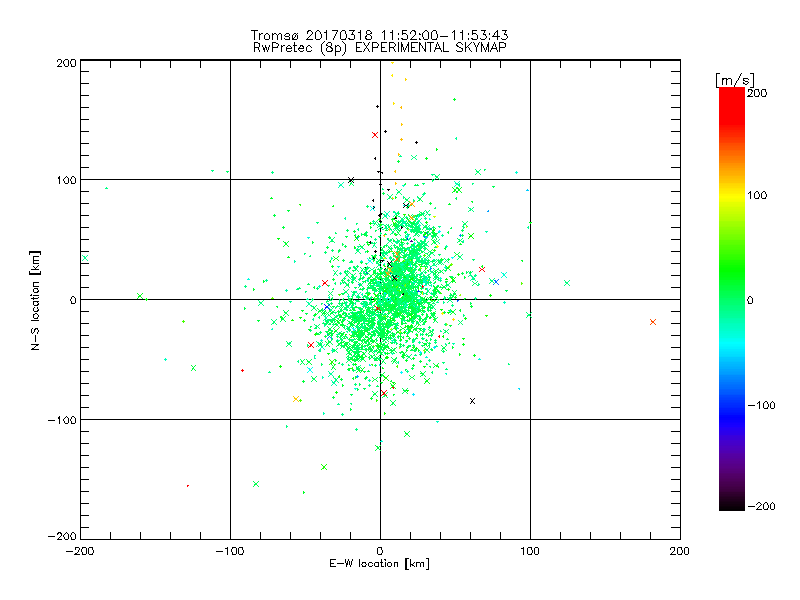Select the 'N-S location [km]' axis label
Viewport: 800px width, 600px height.
35,300
